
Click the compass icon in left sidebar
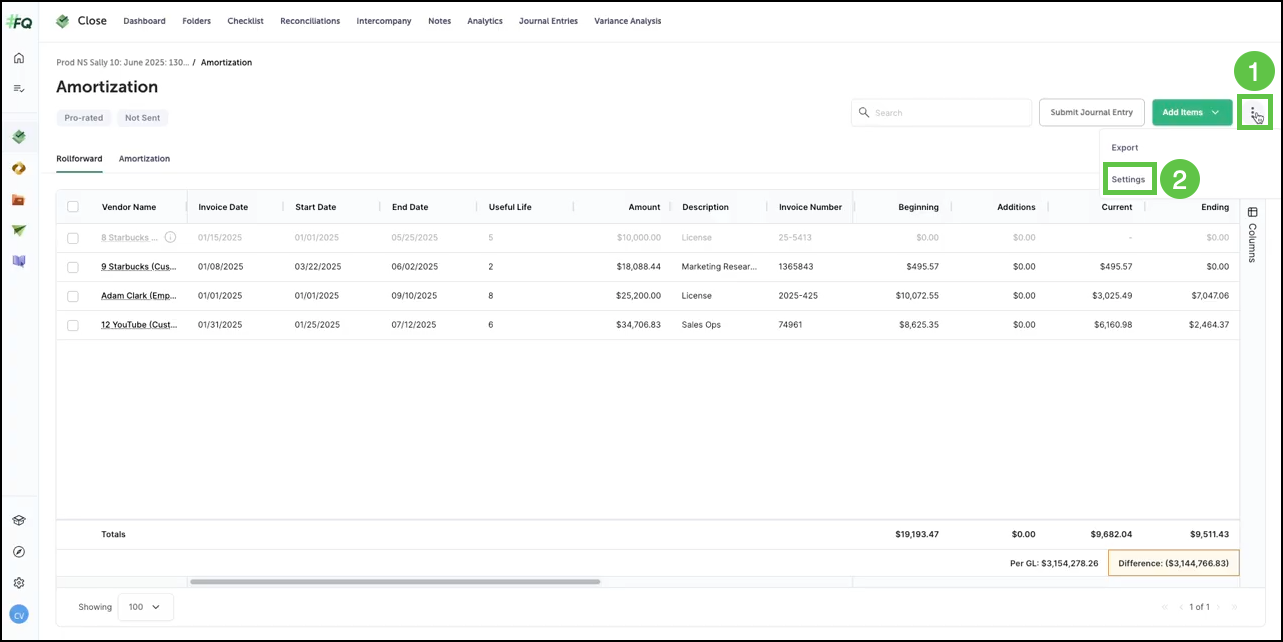coord(18,552)
